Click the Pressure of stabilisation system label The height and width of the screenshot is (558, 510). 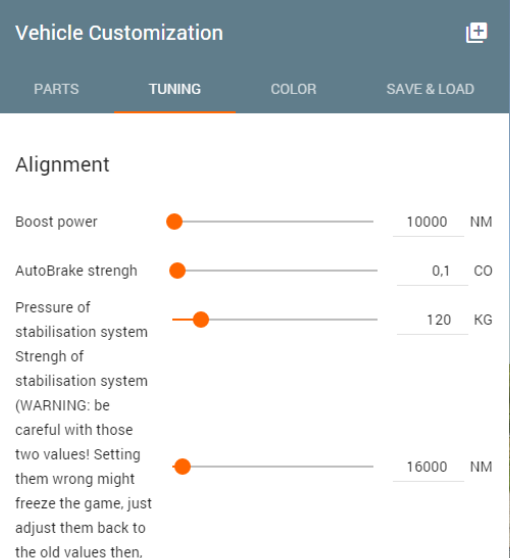pos(81,320)
